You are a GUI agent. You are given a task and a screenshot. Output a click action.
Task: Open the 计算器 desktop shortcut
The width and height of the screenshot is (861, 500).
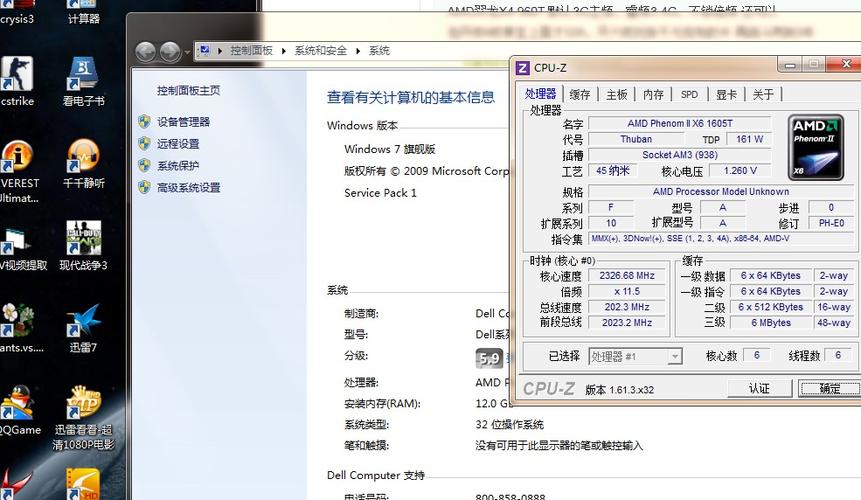coord(83,12)
